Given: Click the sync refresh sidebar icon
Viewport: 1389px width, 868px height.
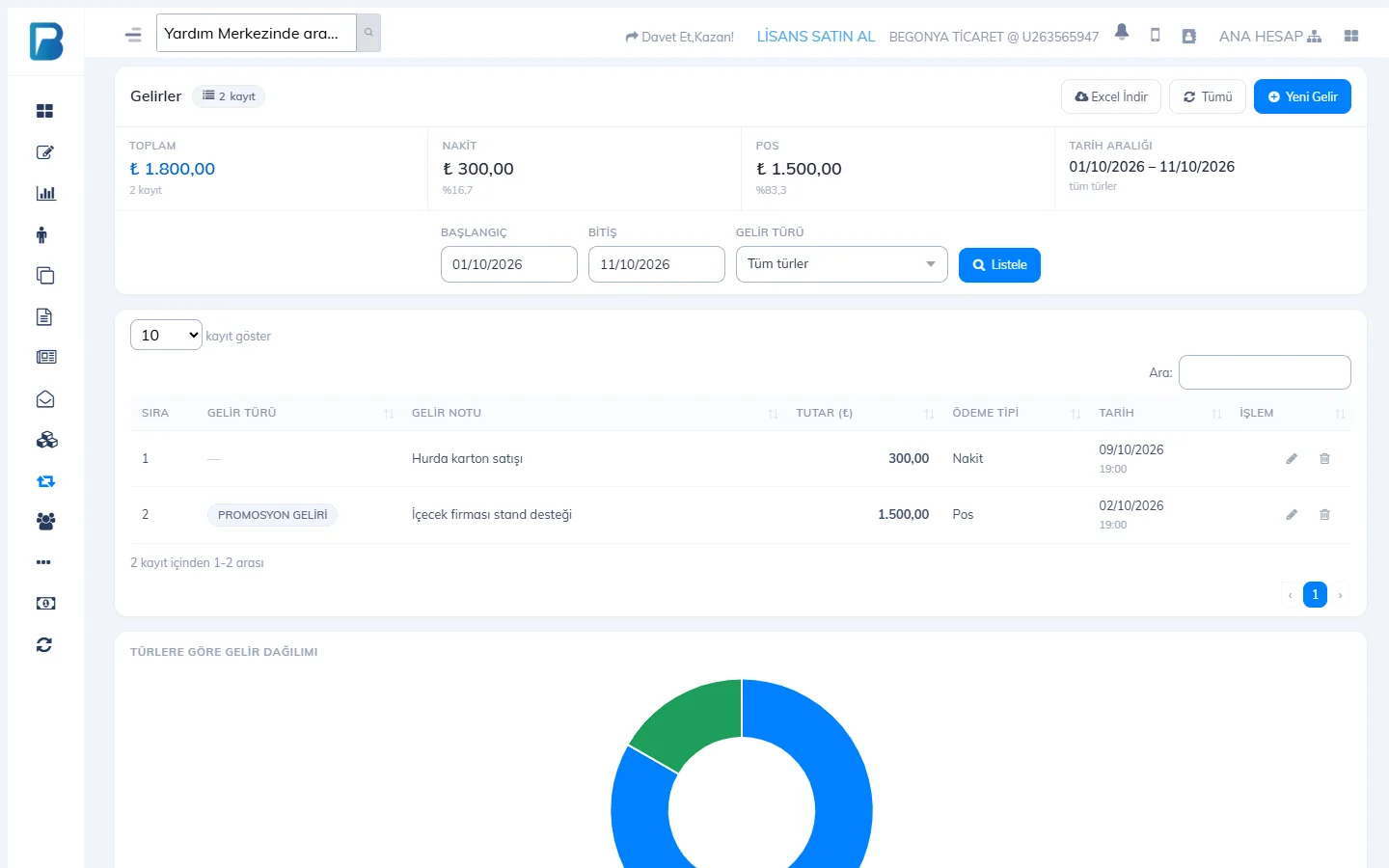Looking at the screenshot, I should point(44,644).
